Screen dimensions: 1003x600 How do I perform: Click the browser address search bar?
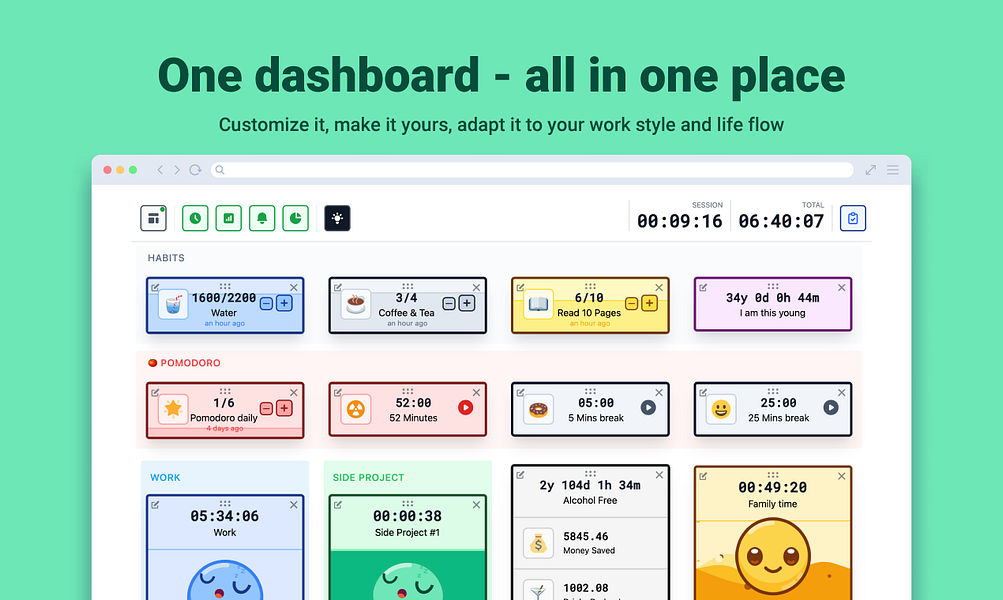pyautogui.click(x=532, y=170)
